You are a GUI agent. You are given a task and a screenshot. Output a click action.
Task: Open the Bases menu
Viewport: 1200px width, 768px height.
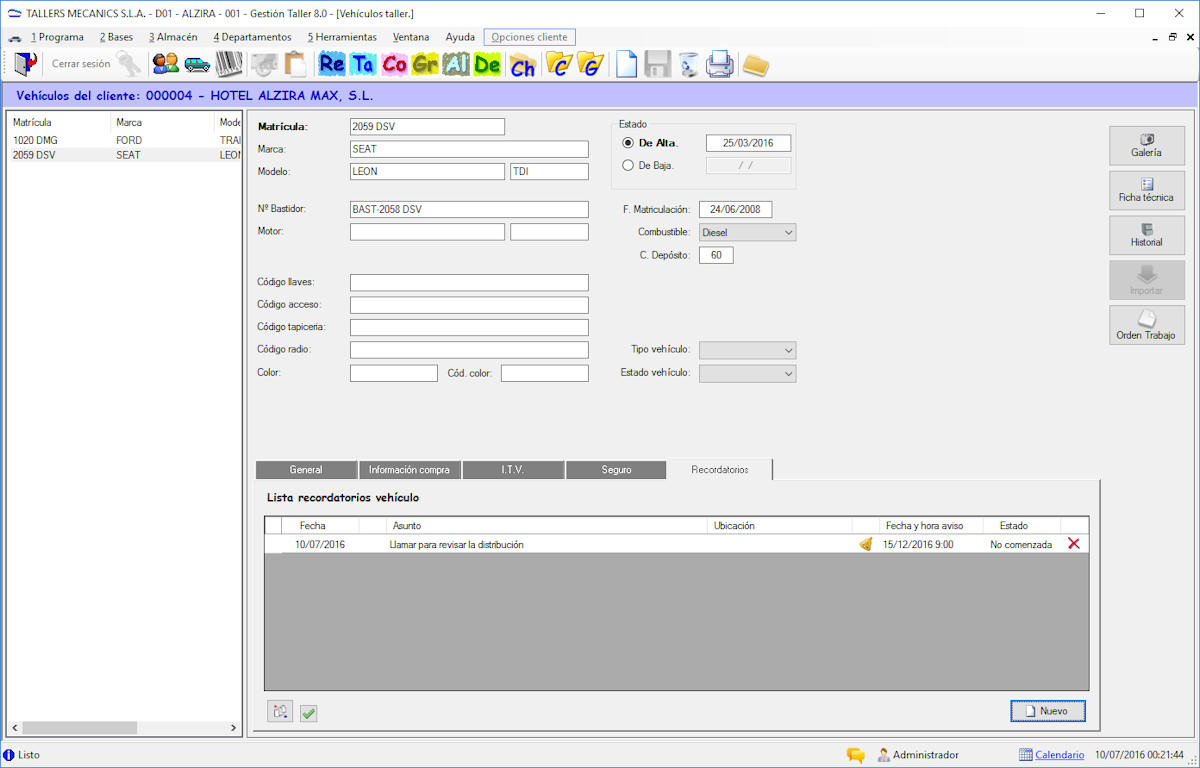point(116,37)
